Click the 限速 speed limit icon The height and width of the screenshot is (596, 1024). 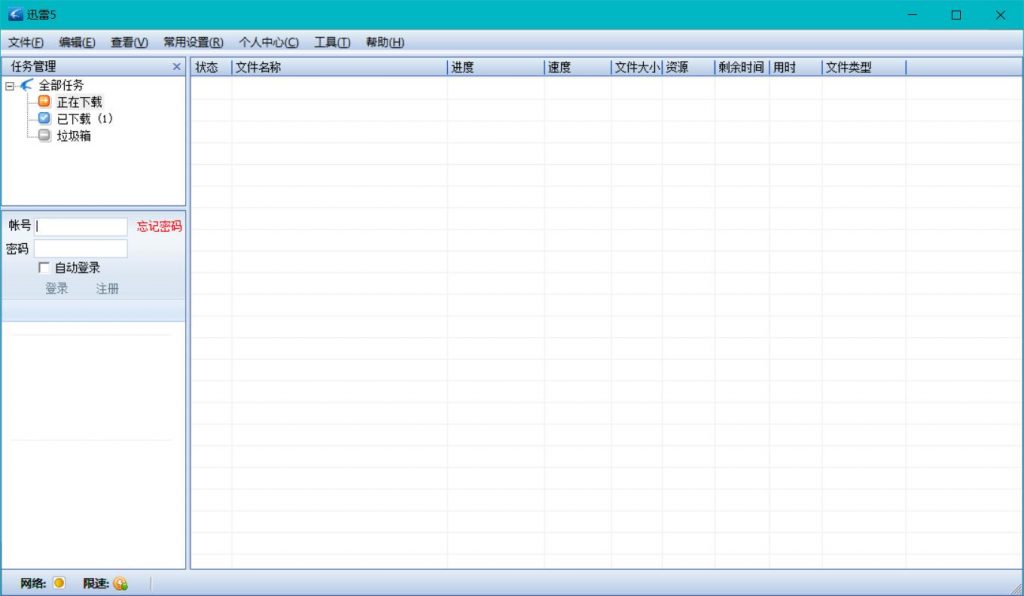[120, 584]
